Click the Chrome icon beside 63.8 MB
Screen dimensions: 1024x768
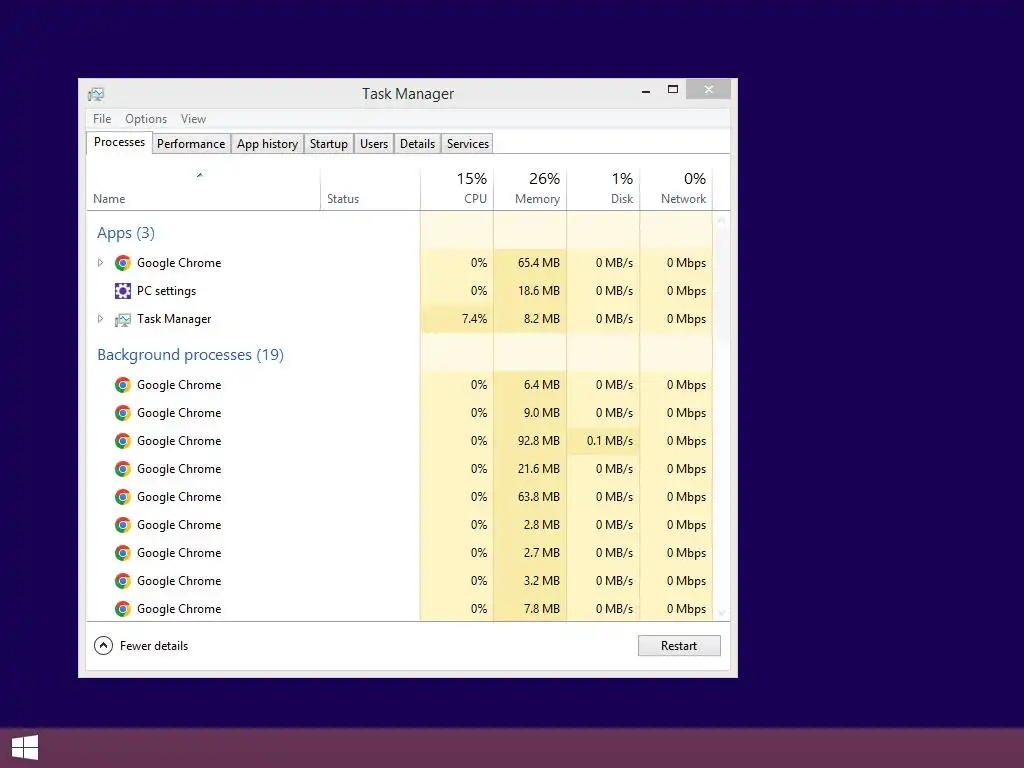click(122, 498)
